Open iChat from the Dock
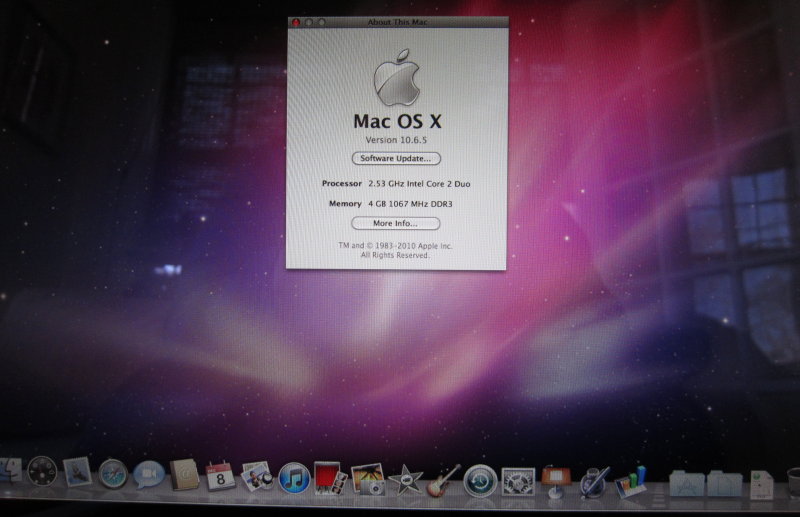800x517 pixels. [x=148, y=475]
